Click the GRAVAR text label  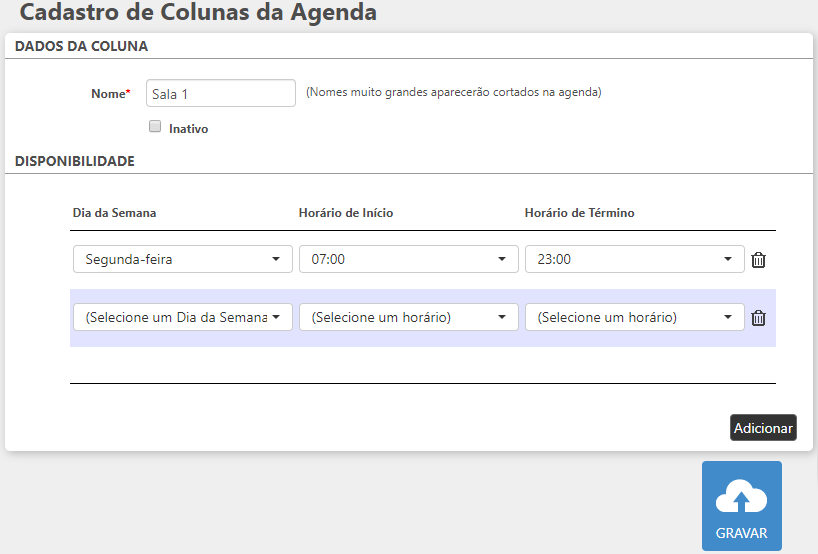pyautogui.click(x=741, y=533)
